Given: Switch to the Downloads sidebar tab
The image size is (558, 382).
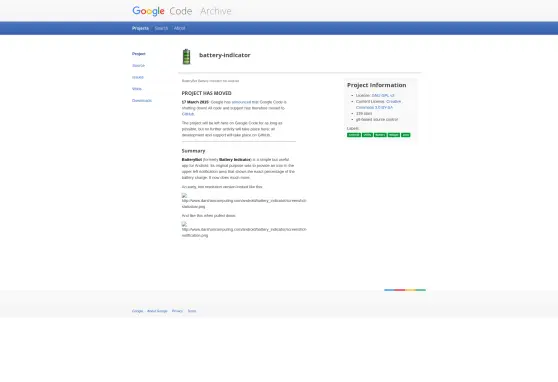Looking at the screenshot, I should pyautogui.click(x=142, y=101).
